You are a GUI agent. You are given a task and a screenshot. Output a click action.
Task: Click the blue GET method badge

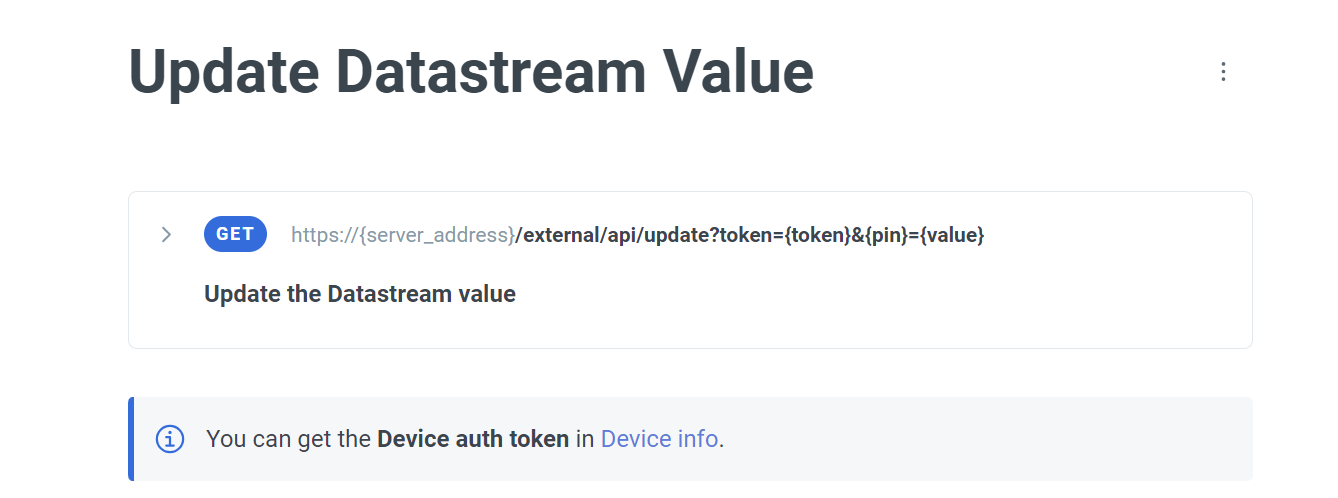point(235,234)
